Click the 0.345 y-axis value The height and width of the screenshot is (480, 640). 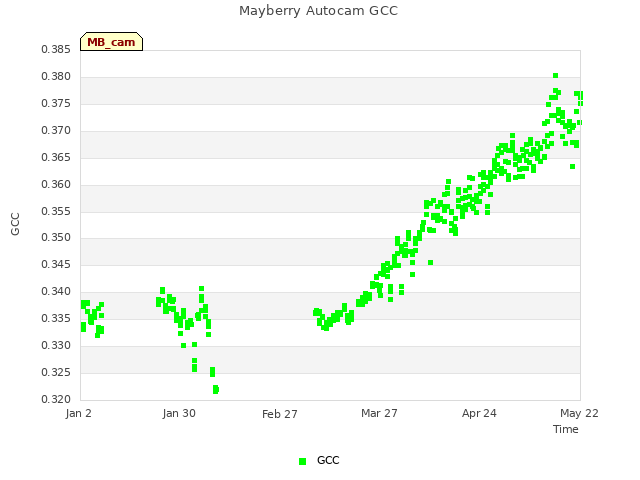pos(56,264)
